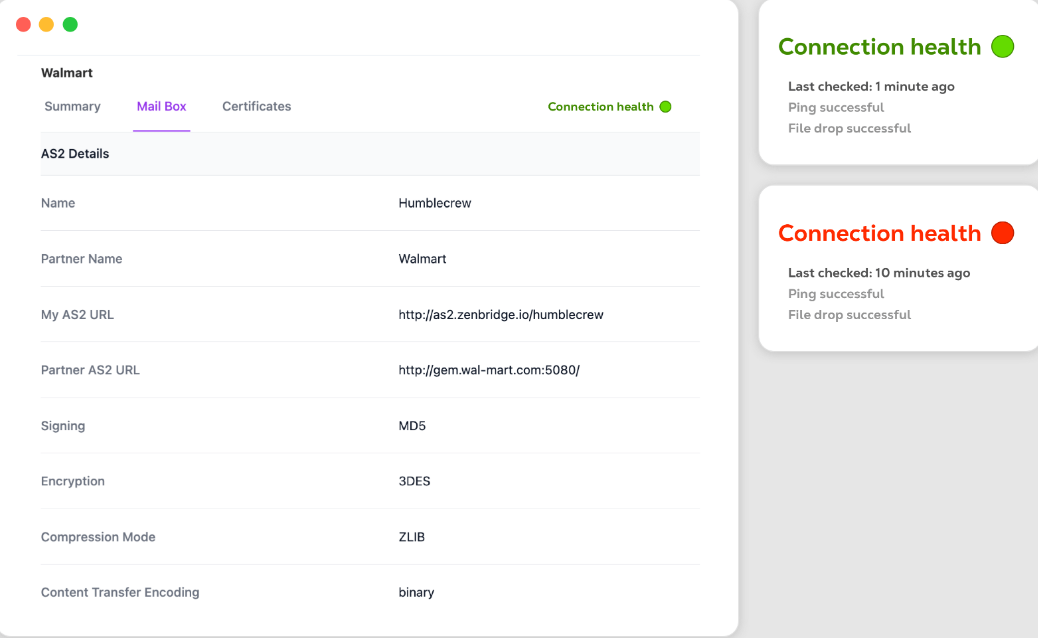The image size is (1038, 638).
Task: Select the Humblecrew name value
Action: point(434,203)
